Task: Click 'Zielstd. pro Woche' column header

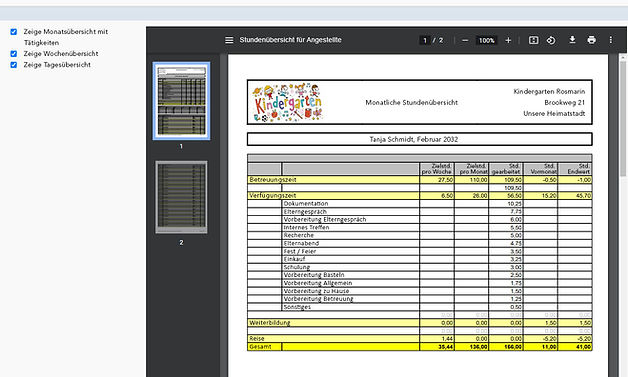Action: tap(437, 169)
